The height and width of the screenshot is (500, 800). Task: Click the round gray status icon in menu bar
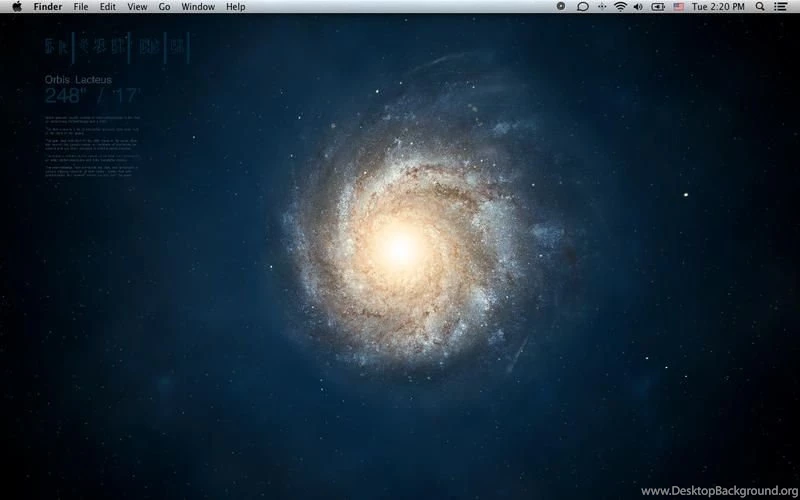(x=560, y=6)
